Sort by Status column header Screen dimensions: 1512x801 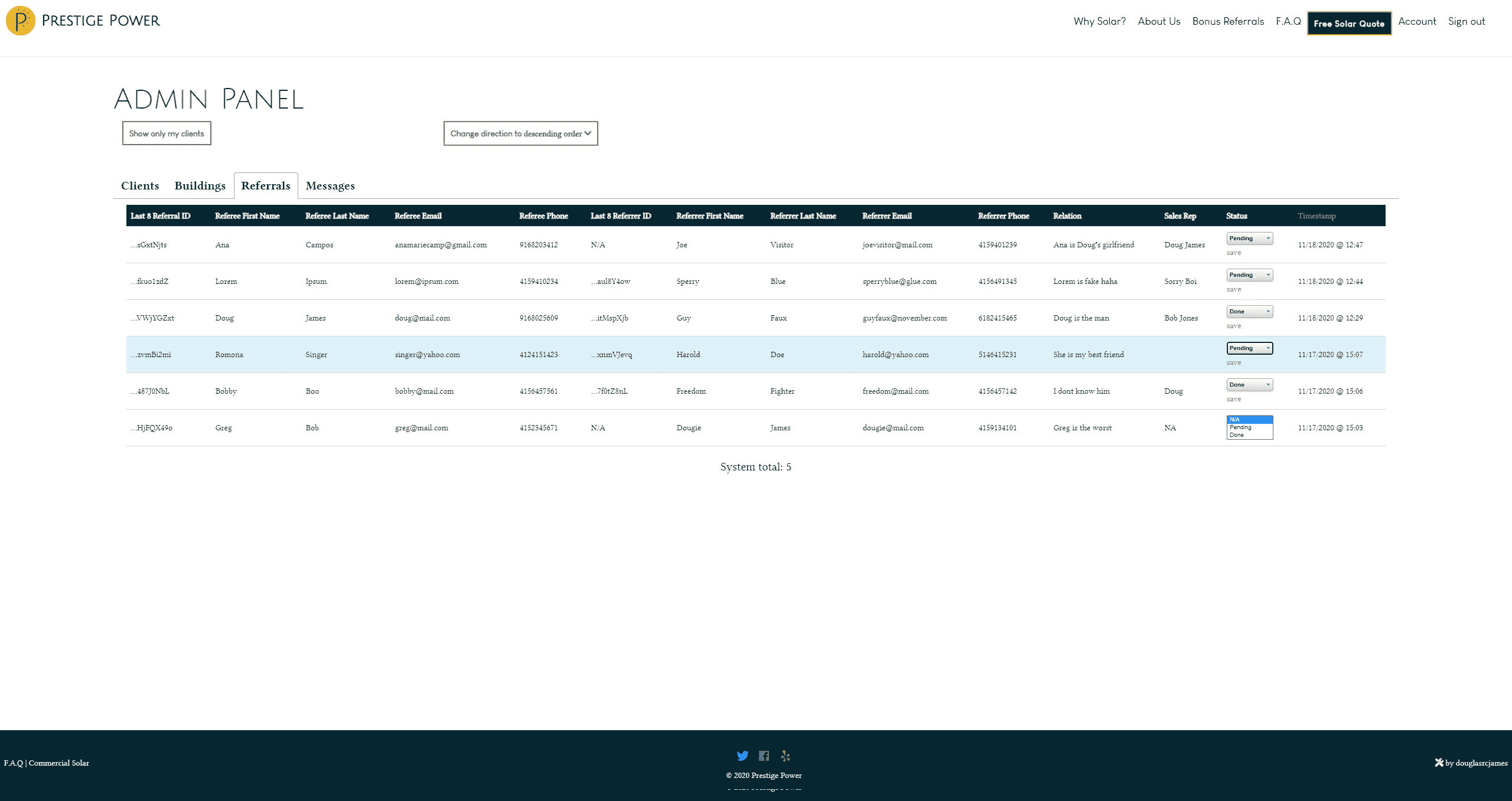point(1237,216)
